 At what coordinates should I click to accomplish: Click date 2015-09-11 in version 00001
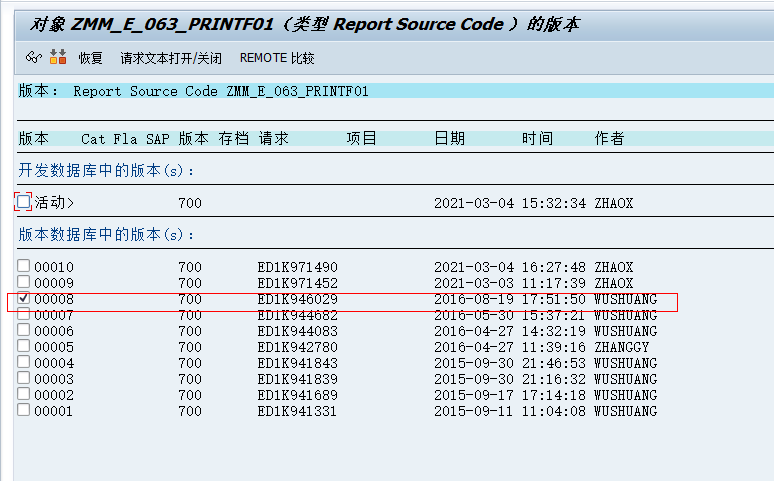click(x=474, y=411)
